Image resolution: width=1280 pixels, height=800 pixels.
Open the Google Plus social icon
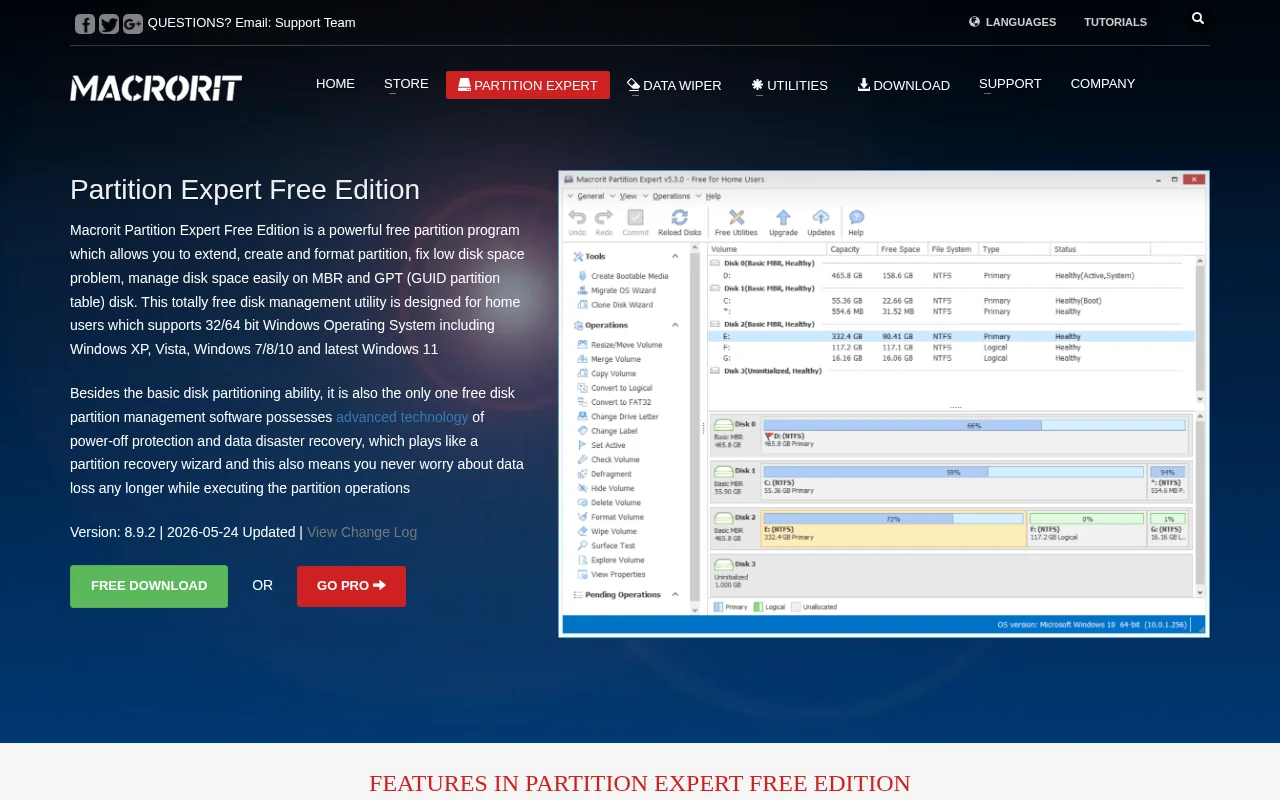click(133, 23)
